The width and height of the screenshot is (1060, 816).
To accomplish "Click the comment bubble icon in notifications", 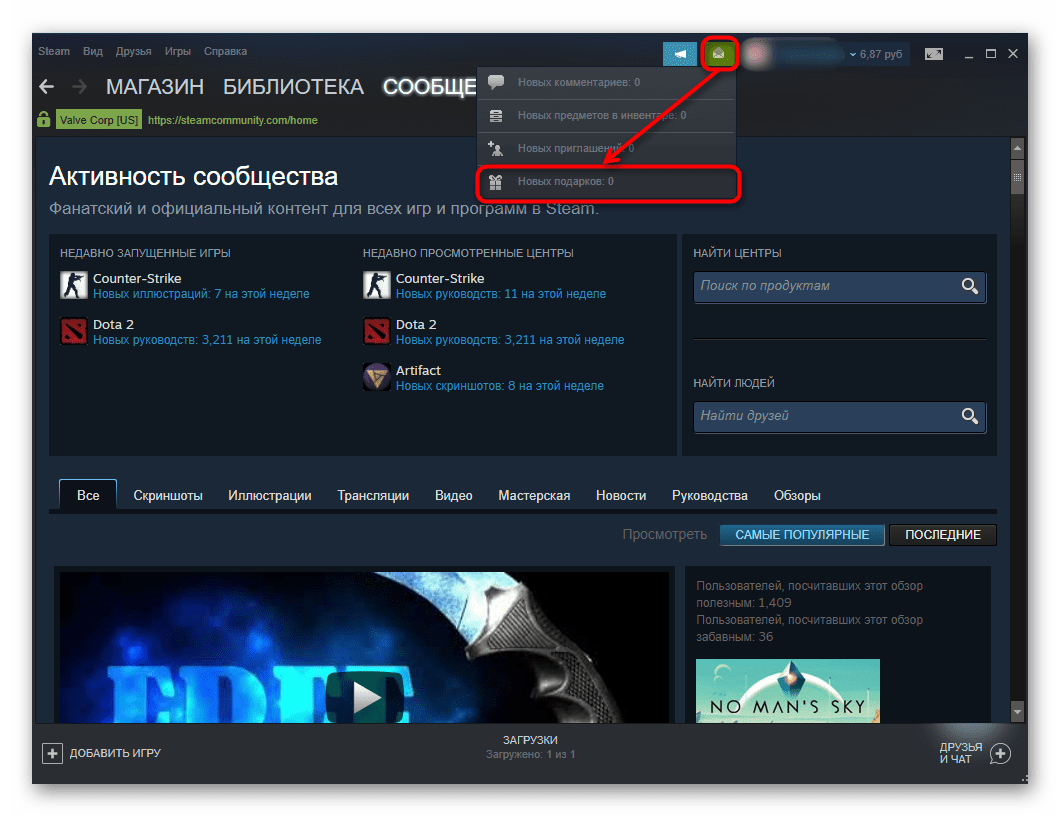I will 496,82.
